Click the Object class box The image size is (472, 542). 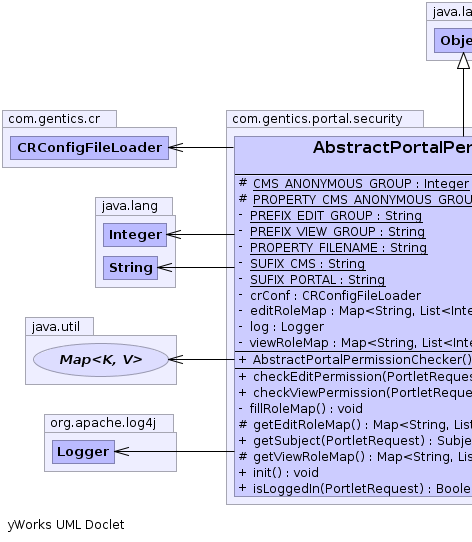[453, 40]
